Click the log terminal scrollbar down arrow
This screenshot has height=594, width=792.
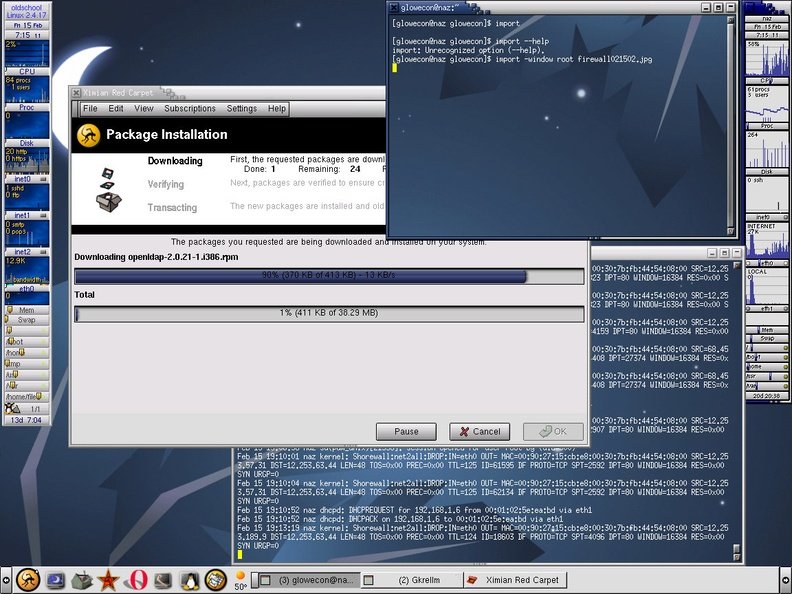[737, 557]
